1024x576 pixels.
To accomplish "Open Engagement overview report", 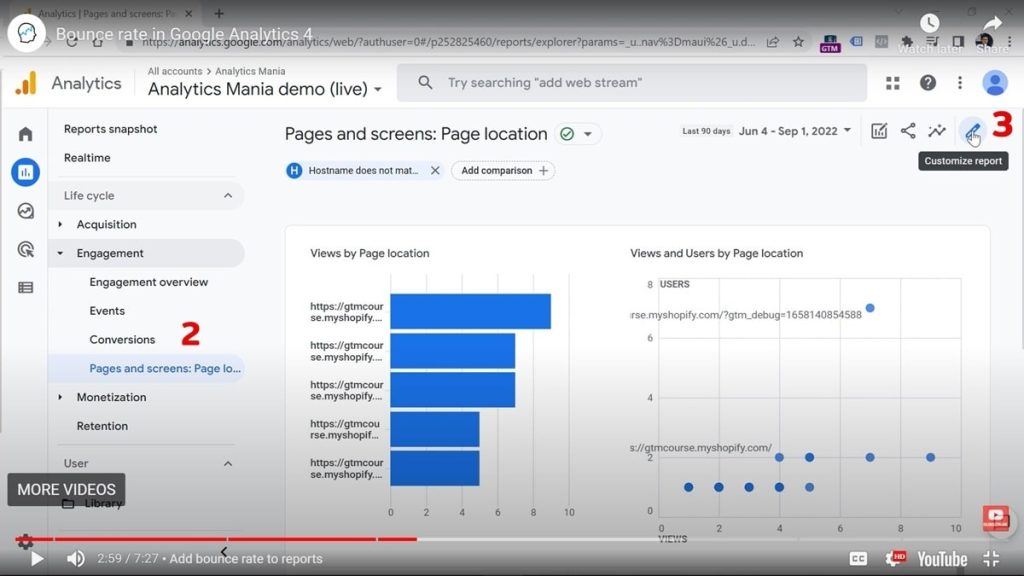I will tap(149, 282).
